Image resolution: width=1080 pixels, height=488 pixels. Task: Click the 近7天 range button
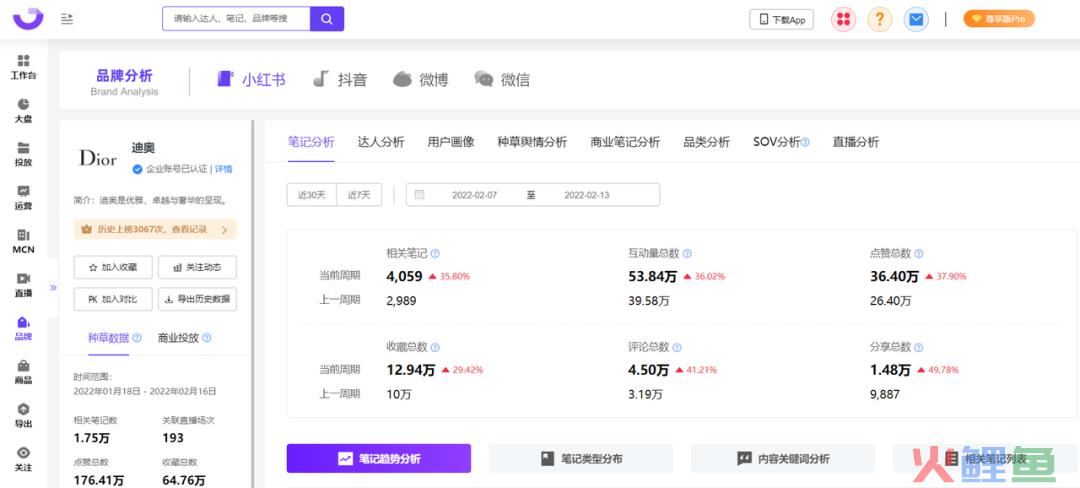tap(359, 195)
